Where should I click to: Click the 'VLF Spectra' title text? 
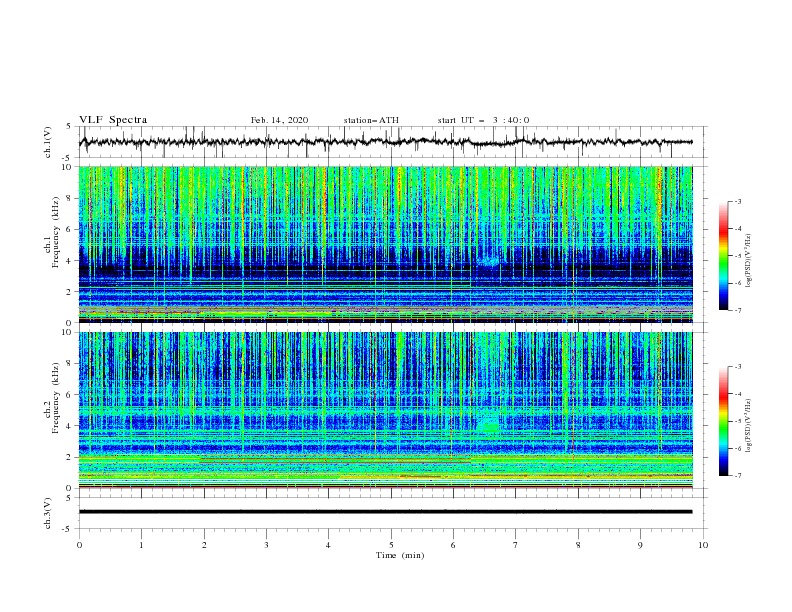[x=113, y=120]
